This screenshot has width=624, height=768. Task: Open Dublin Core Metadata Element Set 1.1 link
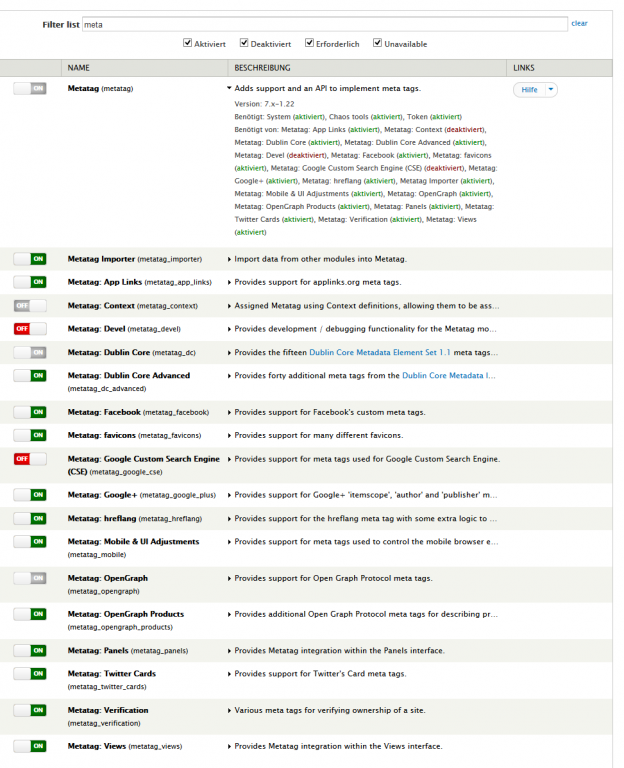click(x=379, y=352)
